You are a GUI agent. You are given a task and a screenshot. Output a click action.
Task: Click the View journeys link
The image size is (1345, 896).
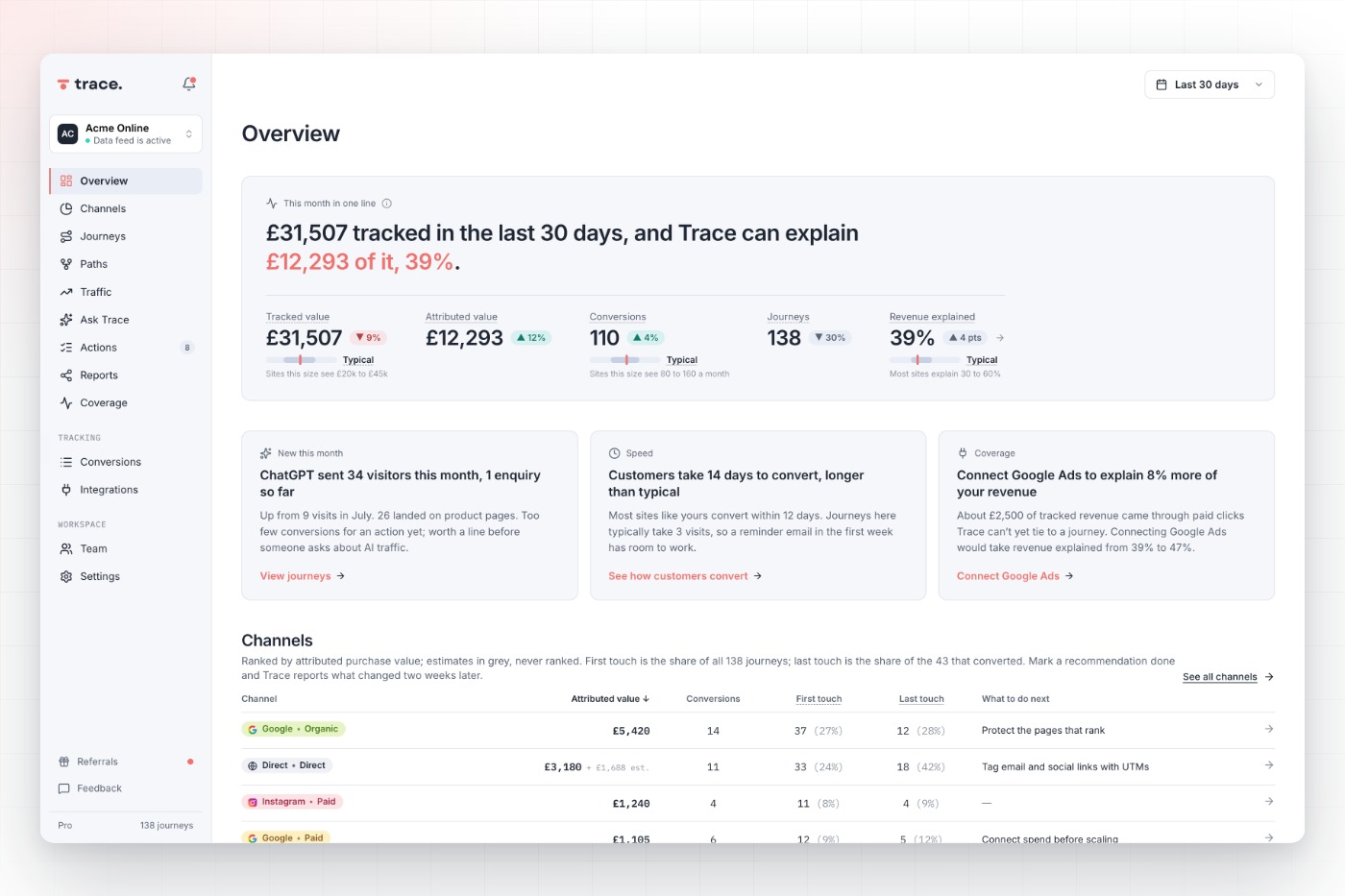303,576
